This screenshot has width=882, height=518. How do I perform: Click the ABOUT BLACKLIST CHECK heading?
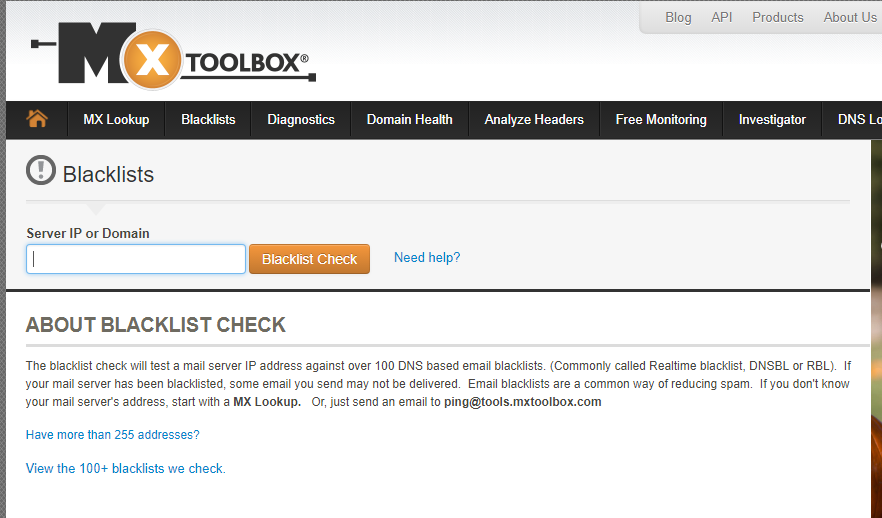coord(156,325)
